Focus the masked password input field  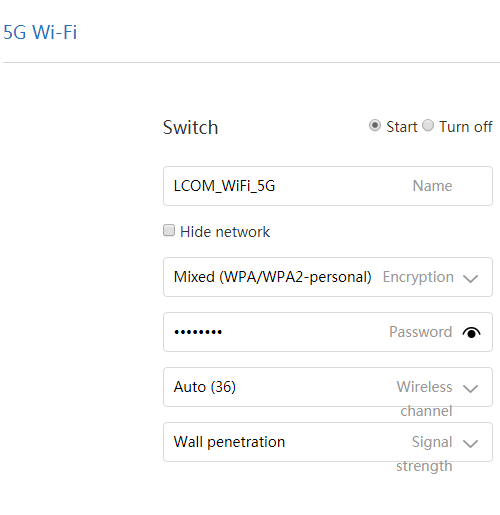(x=328, y=332)
